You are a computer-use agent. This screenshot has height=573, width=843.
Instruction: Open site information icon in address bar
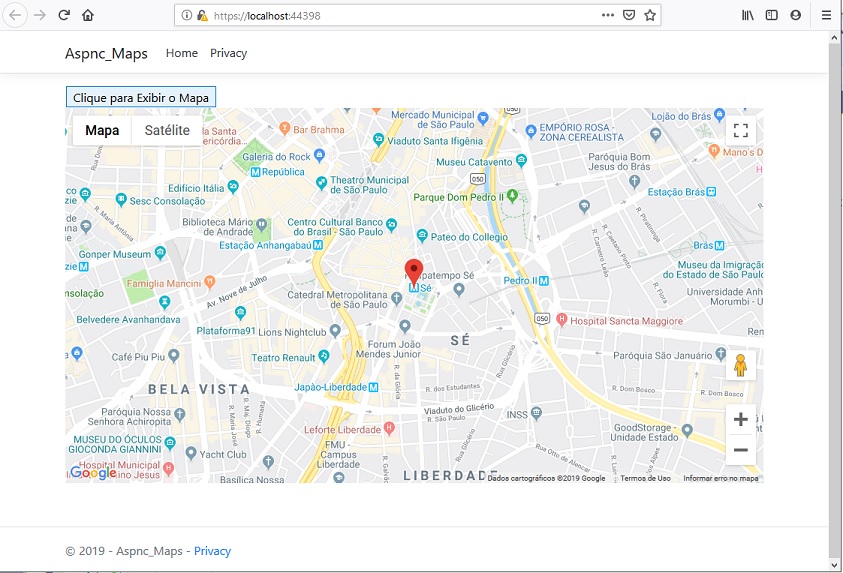pos(186,15)
